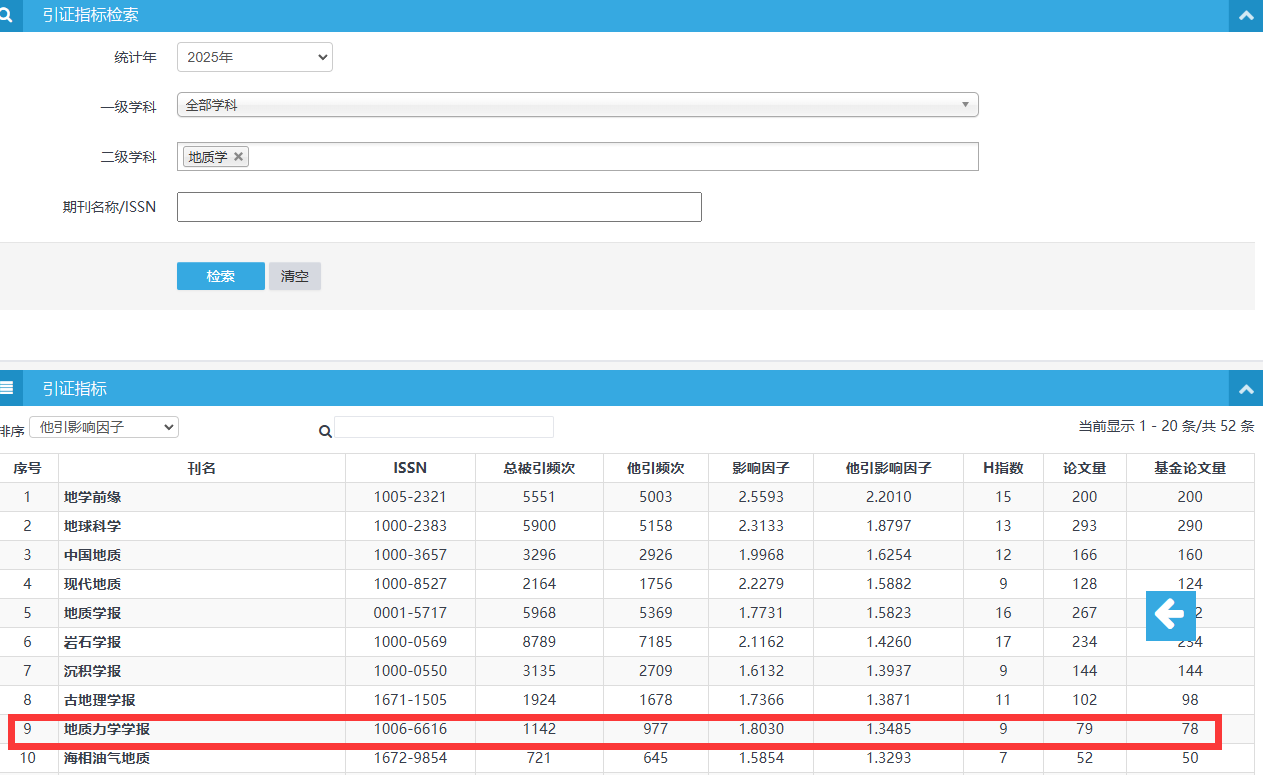Click paper count value 293
Image resolution: width=1263 pixels, height=775 pixels.
(1085, 526)
